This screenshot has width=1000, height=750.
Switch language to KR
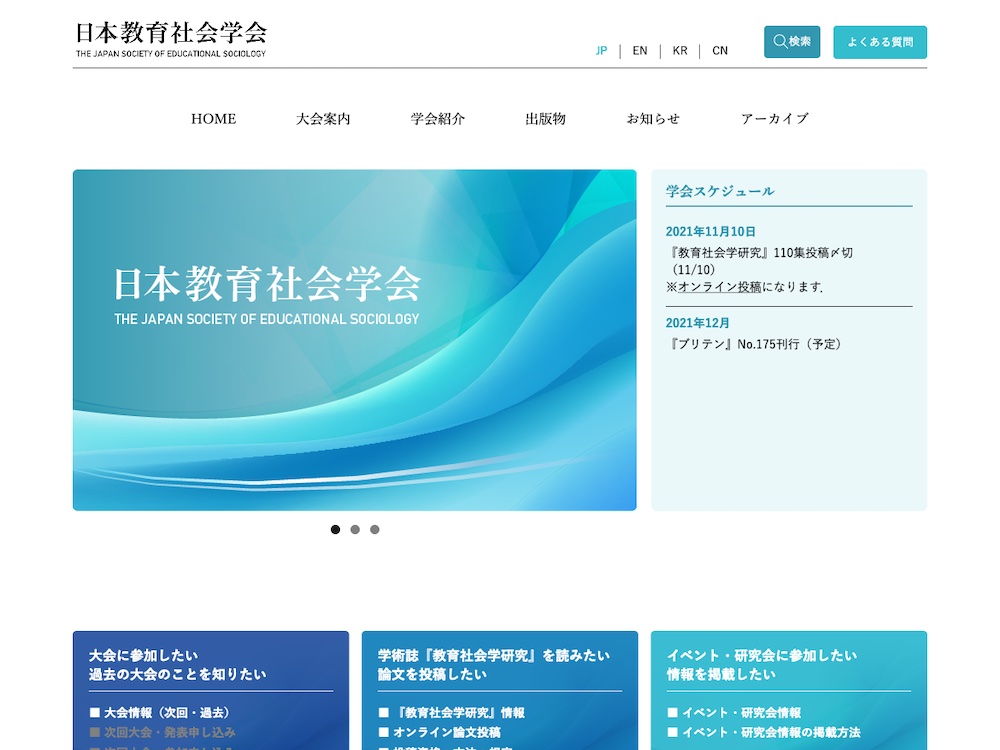point(680,50)
